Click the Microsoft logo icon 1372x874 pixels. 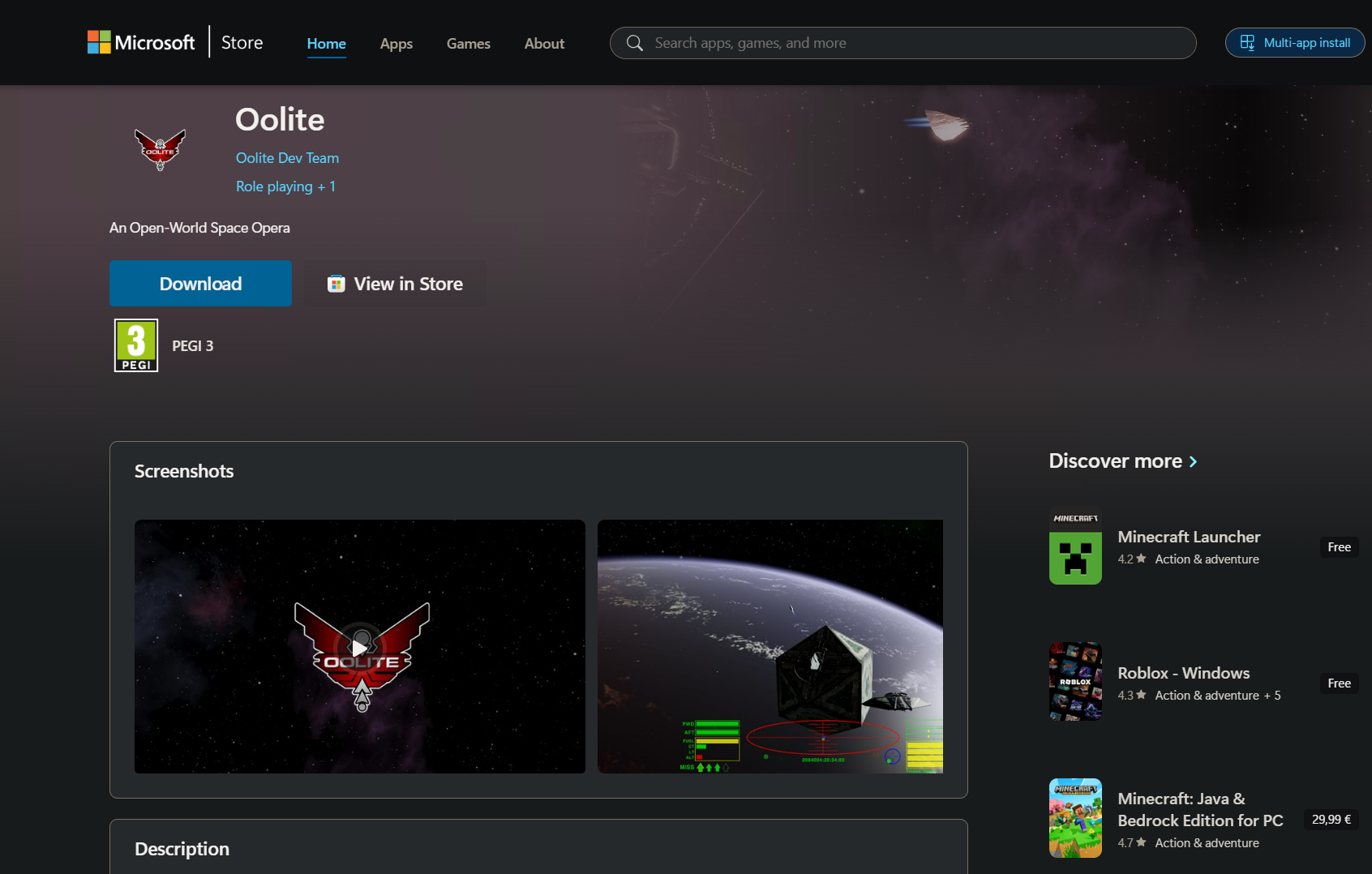coord(99,42)
